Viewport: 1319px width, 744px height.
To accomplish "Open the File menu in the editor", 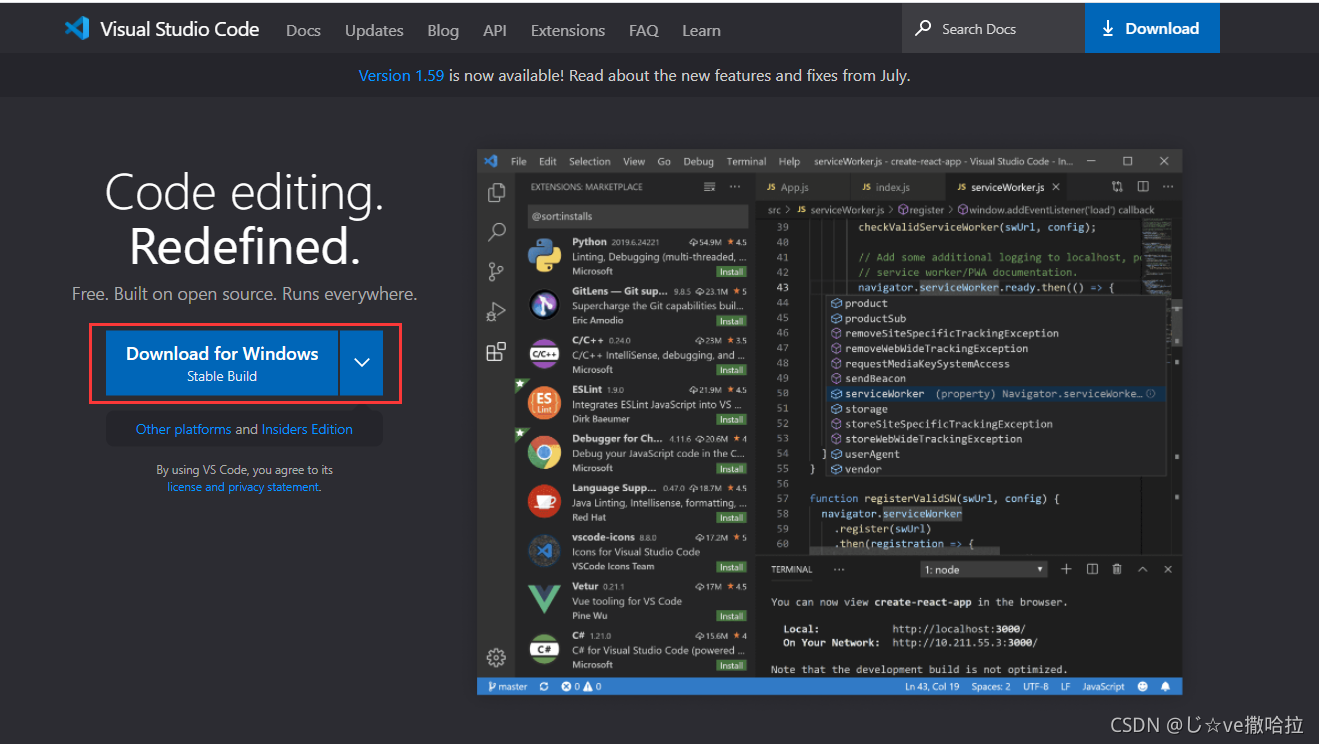I will click(519, 161).
